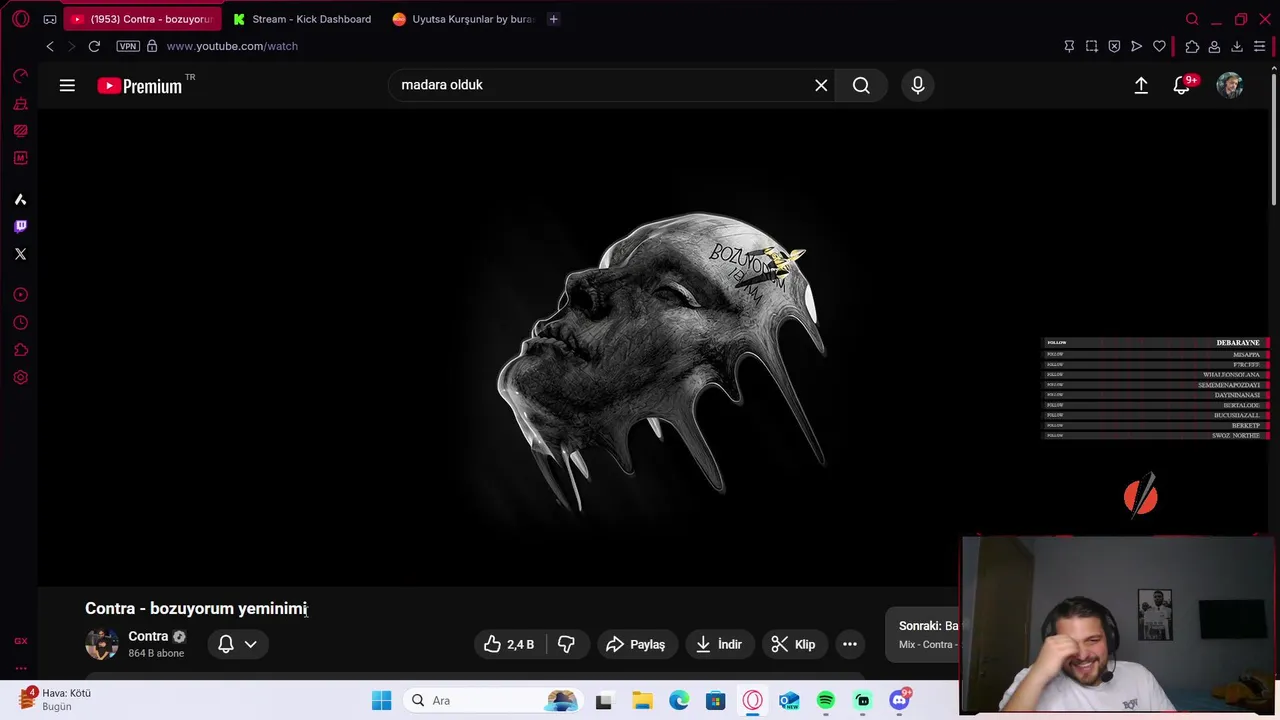Open Spotify from taskbar

(x=826, y=700)
